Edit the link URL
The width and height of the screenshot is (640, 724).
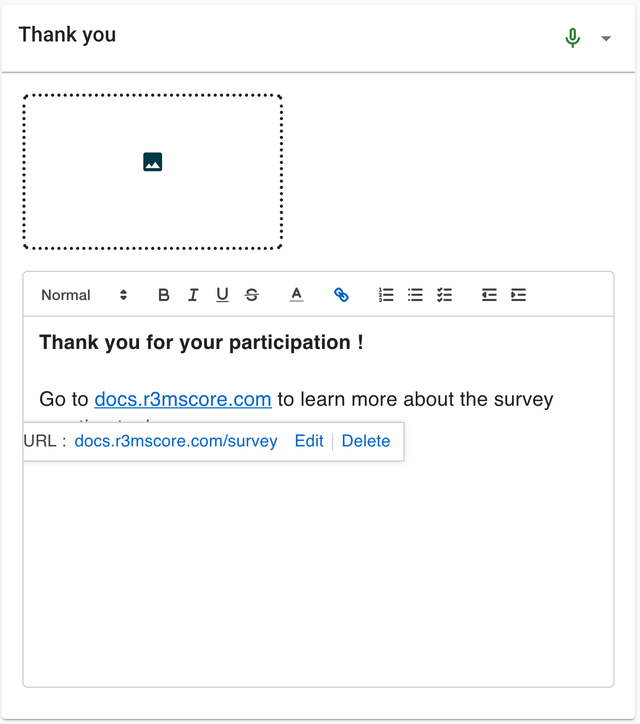tap(309, 441)
